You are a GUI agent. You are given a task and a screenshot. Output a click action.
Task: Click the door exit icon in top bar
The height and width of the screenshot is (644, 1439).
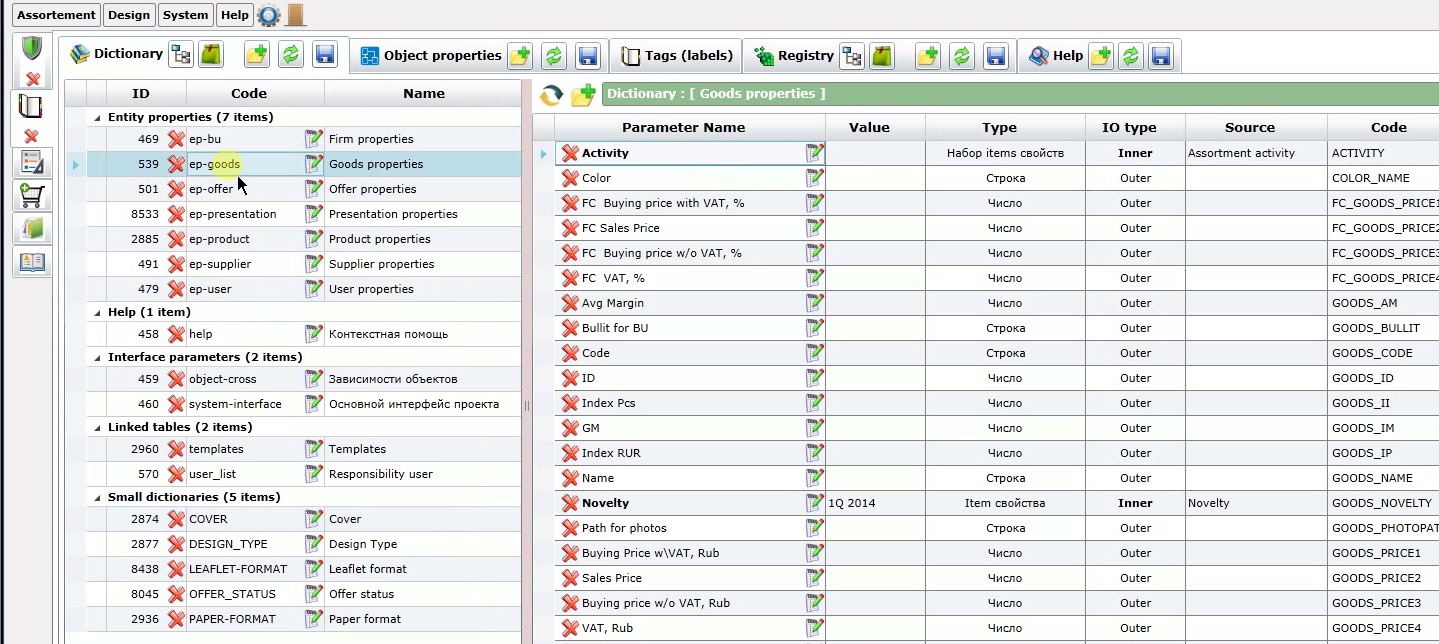[x=295, y=15]
